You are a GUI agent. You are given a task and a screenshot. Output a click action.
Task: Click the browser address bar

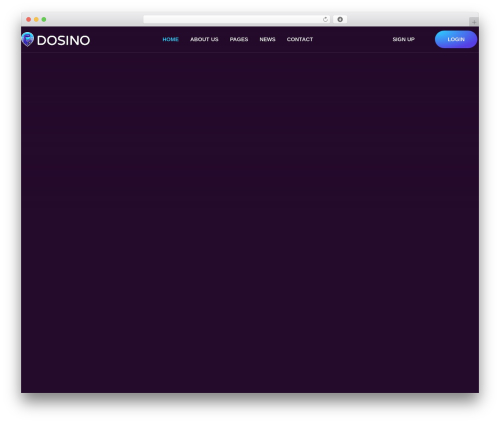click(237, 19)
